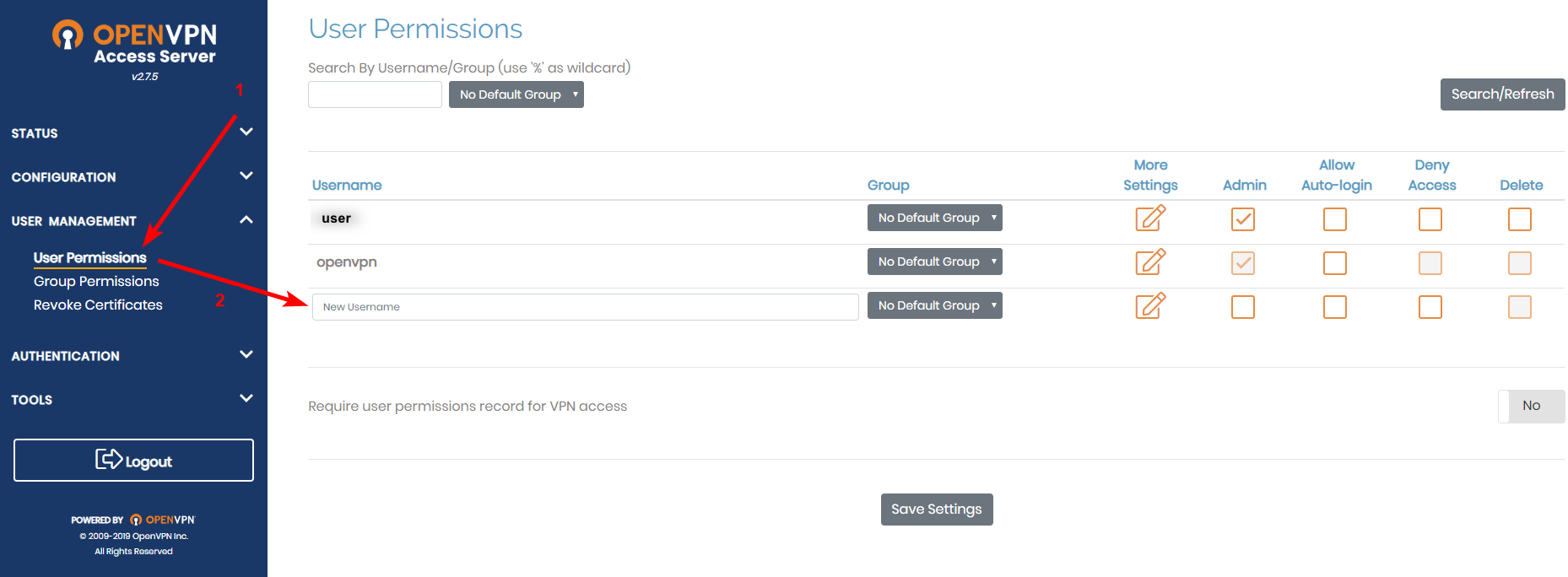Click the Delete column header
This screenshot has height=577, width=1568.
point(1522,186)
